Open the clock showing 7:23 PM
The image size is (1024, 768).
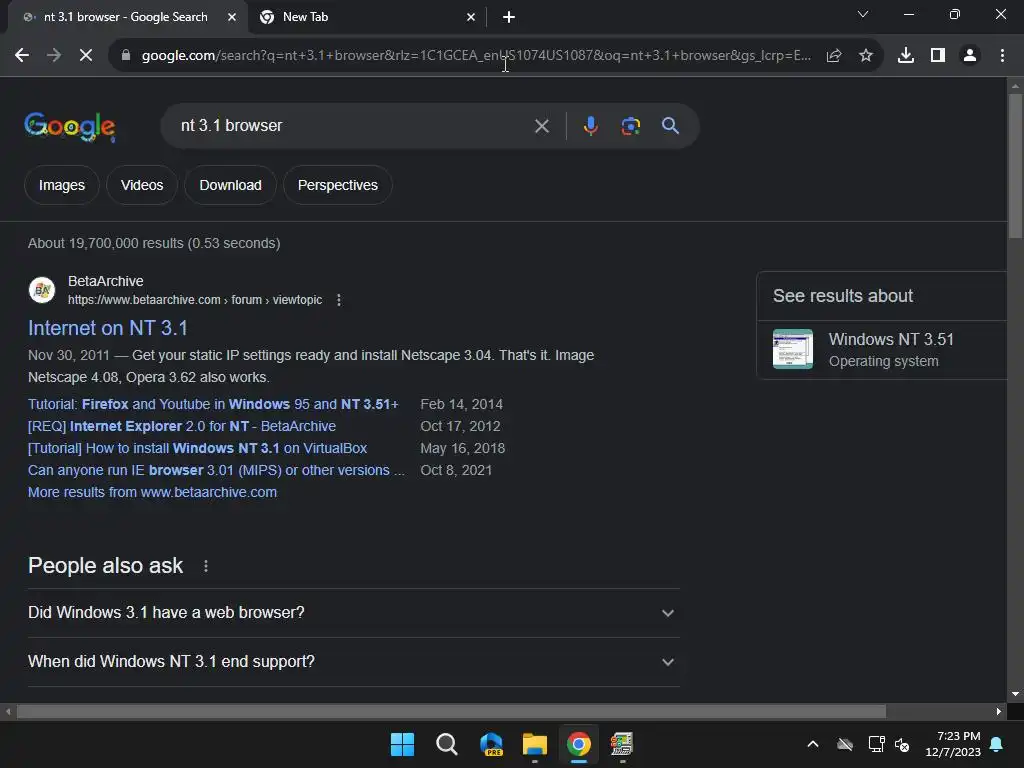(x=953, y=744)
